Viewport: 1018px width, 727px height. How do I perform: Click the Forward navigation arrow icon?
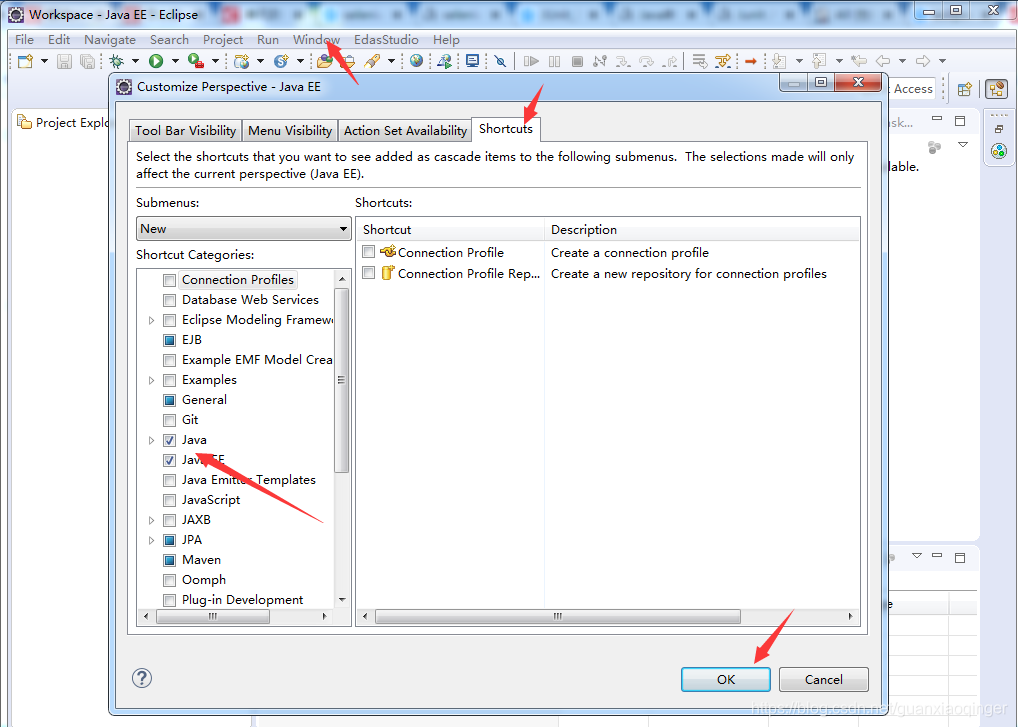[x=923, y=61]
